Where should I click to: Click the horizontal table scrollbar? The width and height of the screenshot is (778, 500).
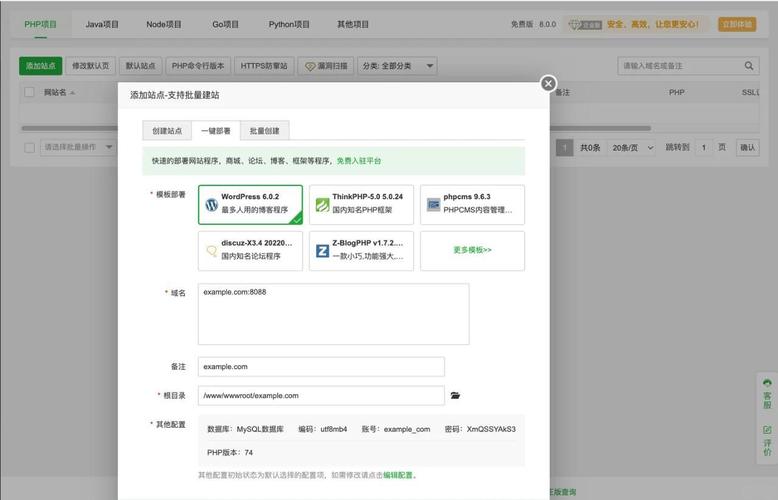336,128
